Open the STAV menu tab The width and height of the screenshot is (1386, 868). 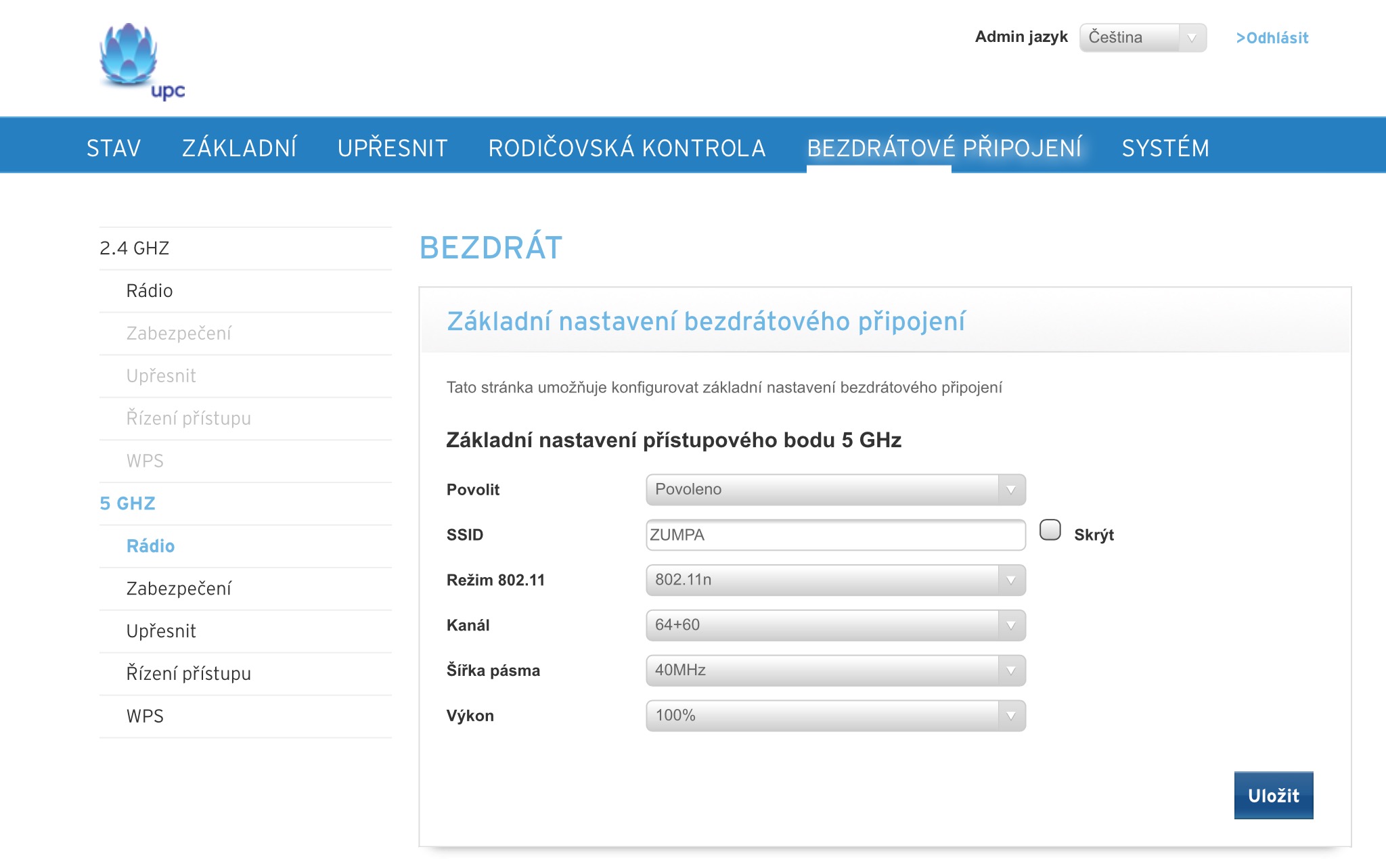(x=114, y=147)
